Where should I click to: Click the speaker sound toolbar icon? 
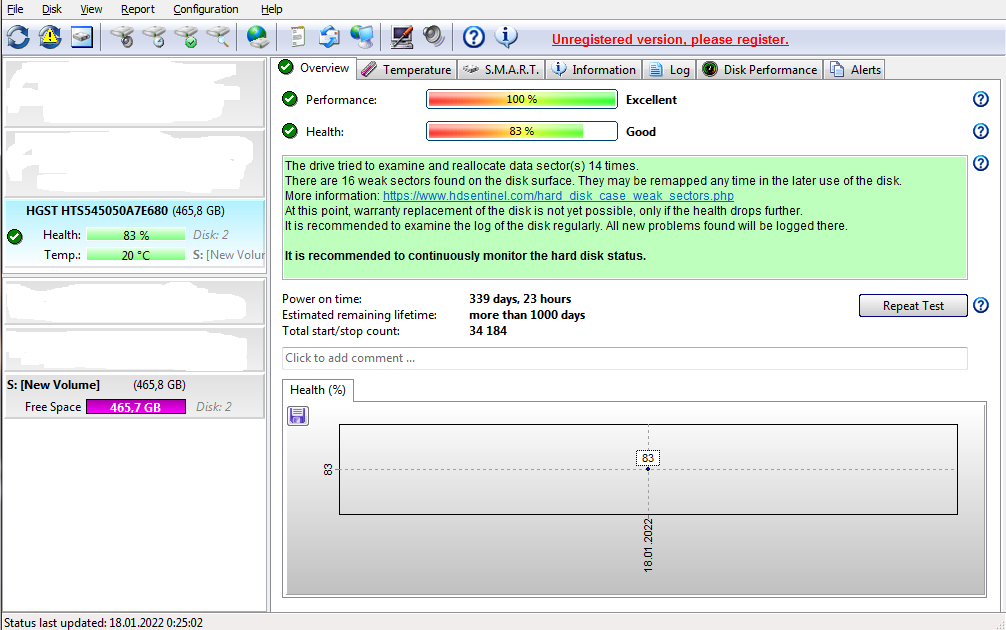coord(433,38)
